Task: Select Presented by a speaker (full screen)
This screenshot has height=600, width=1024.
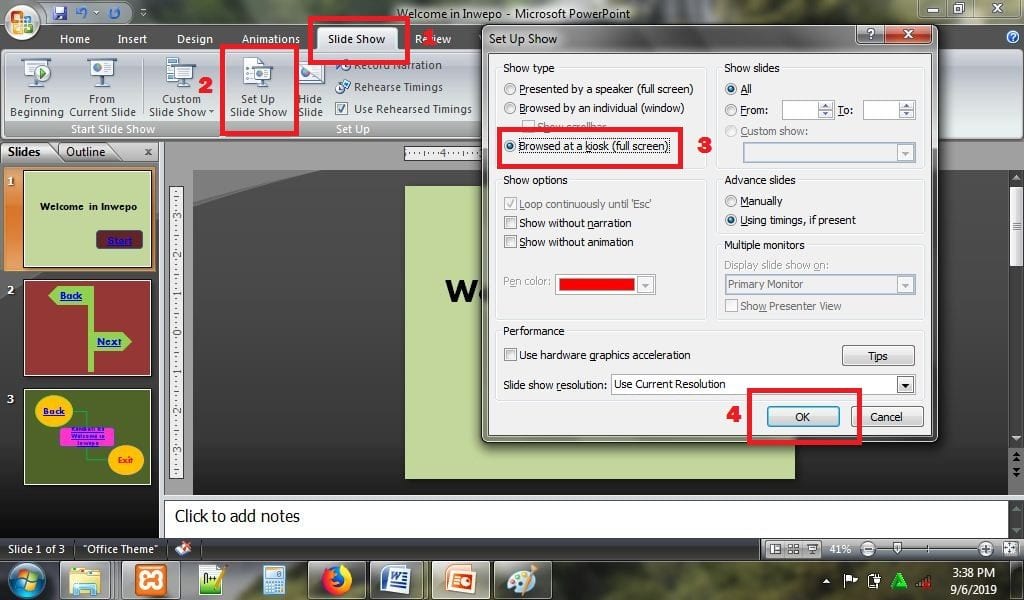Action: coord(599,89)
